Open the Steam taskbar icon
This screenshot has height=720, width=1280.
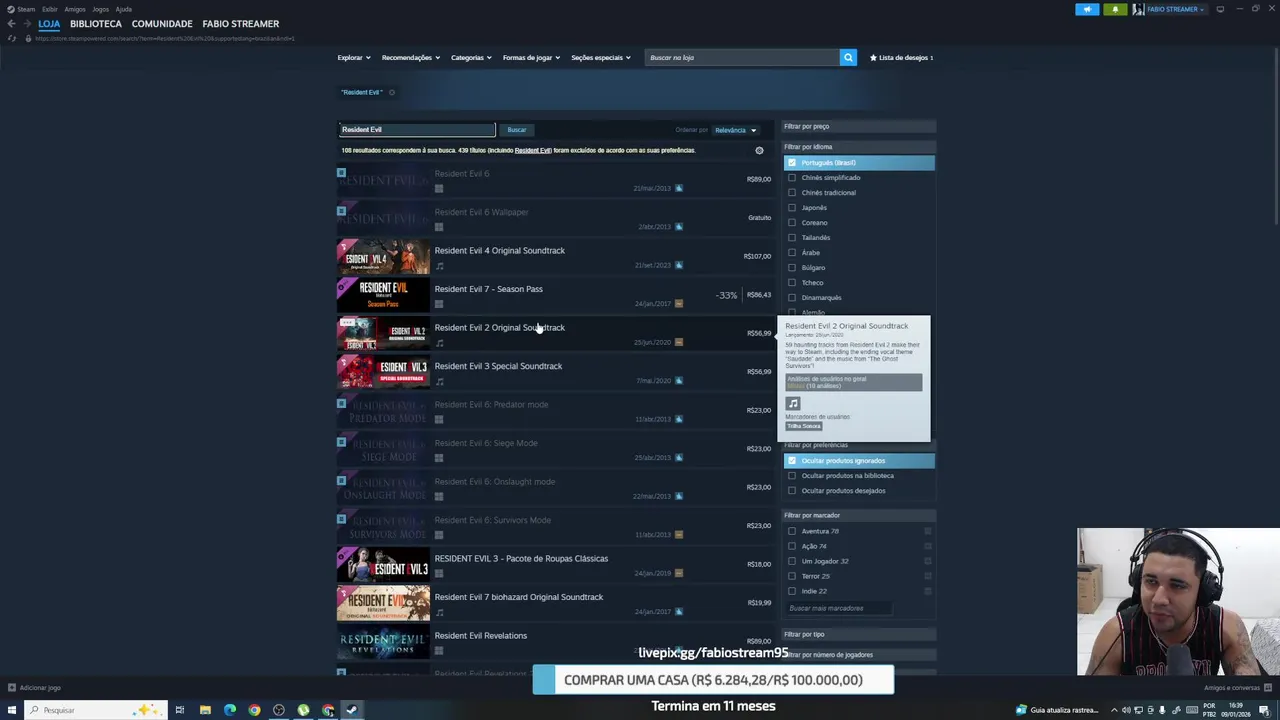(x=351, y=710)
